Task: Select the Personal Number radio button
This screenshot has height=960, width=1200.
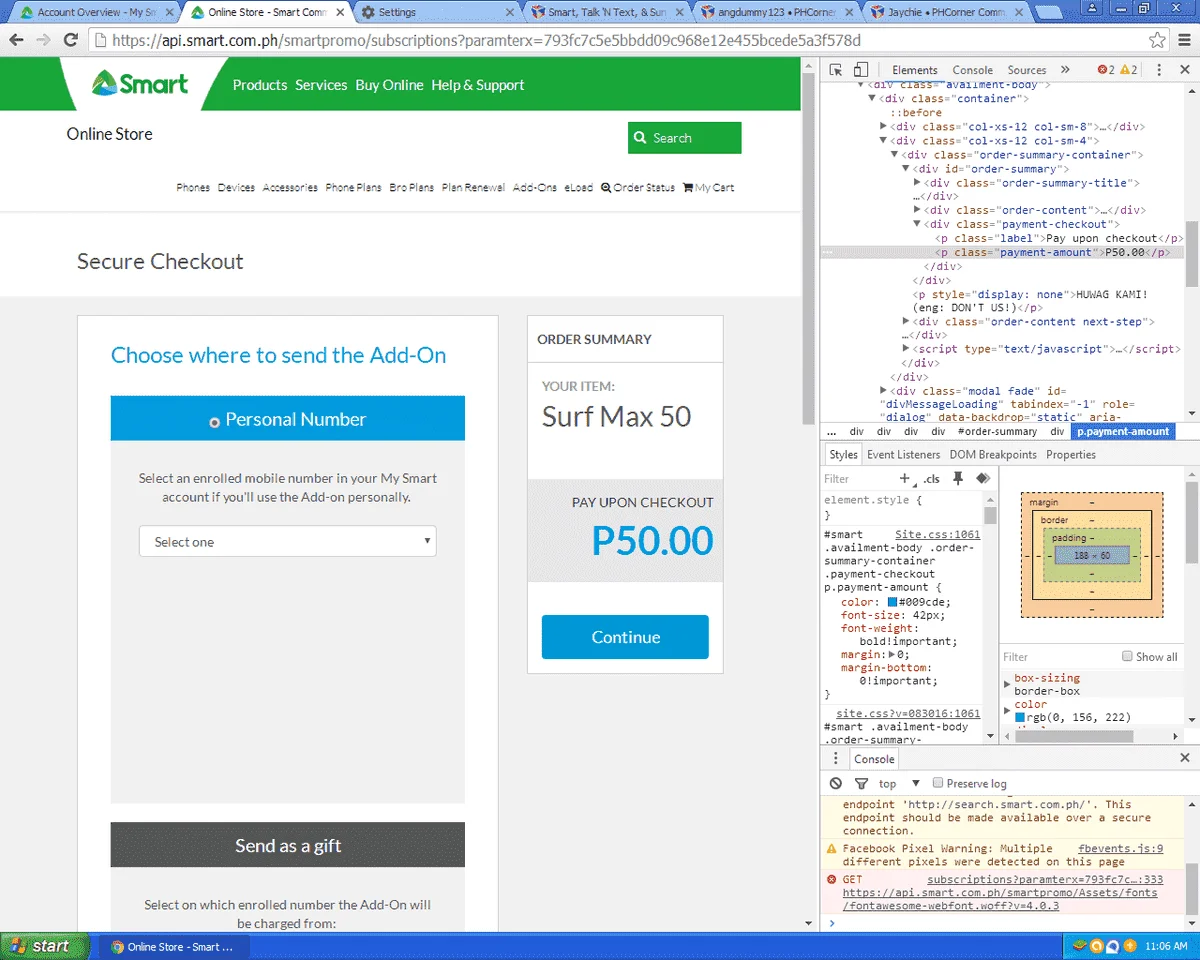Action: coord(214,422)
